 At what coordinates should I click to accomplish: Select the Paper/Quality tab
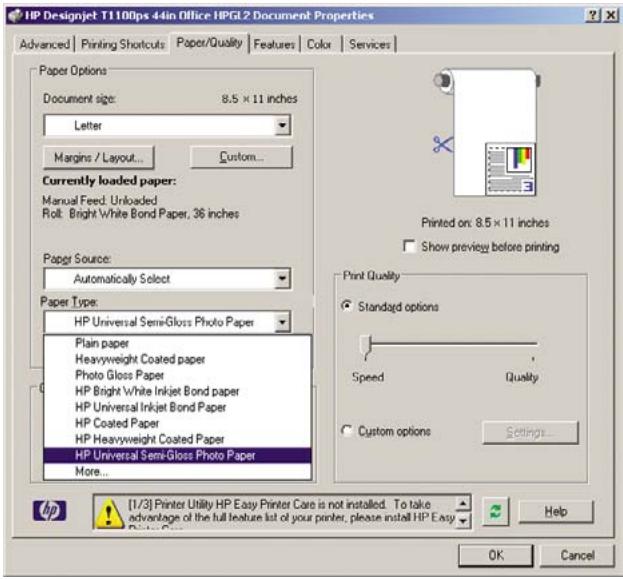(x=209, y=43)
